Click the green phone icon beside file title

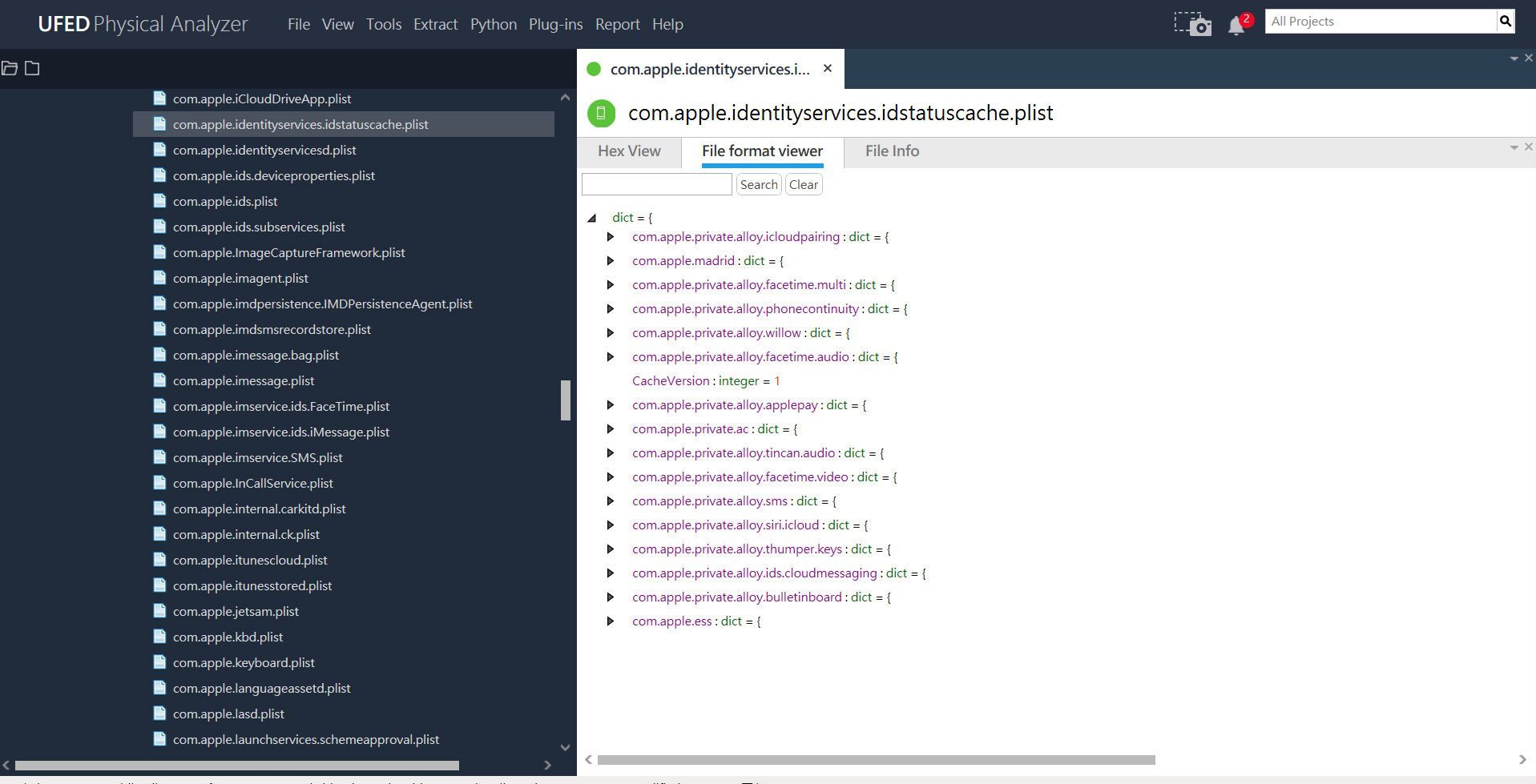click(x=601, y=113)
